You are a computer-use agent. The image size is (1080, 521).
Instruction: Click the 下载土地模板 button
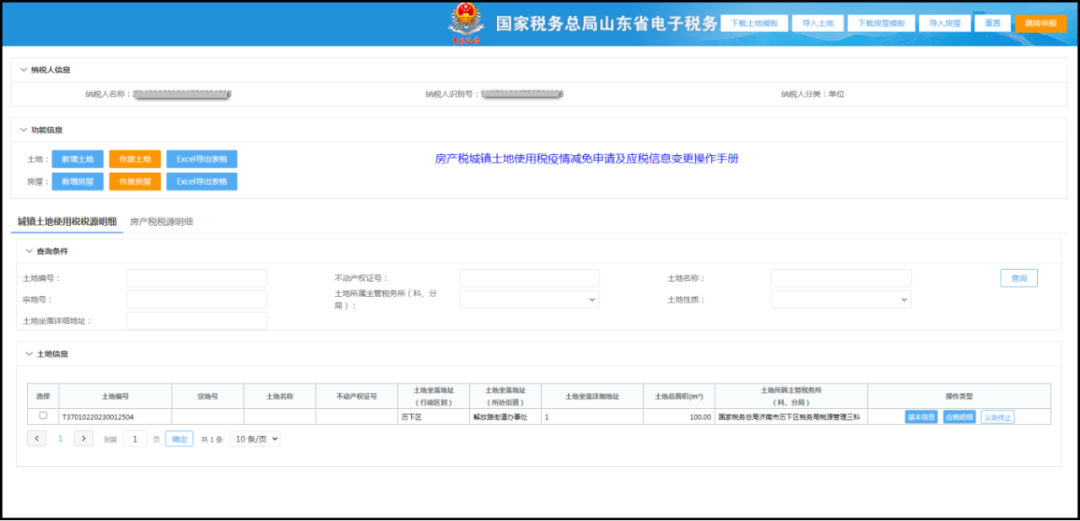tap(754, 23)
